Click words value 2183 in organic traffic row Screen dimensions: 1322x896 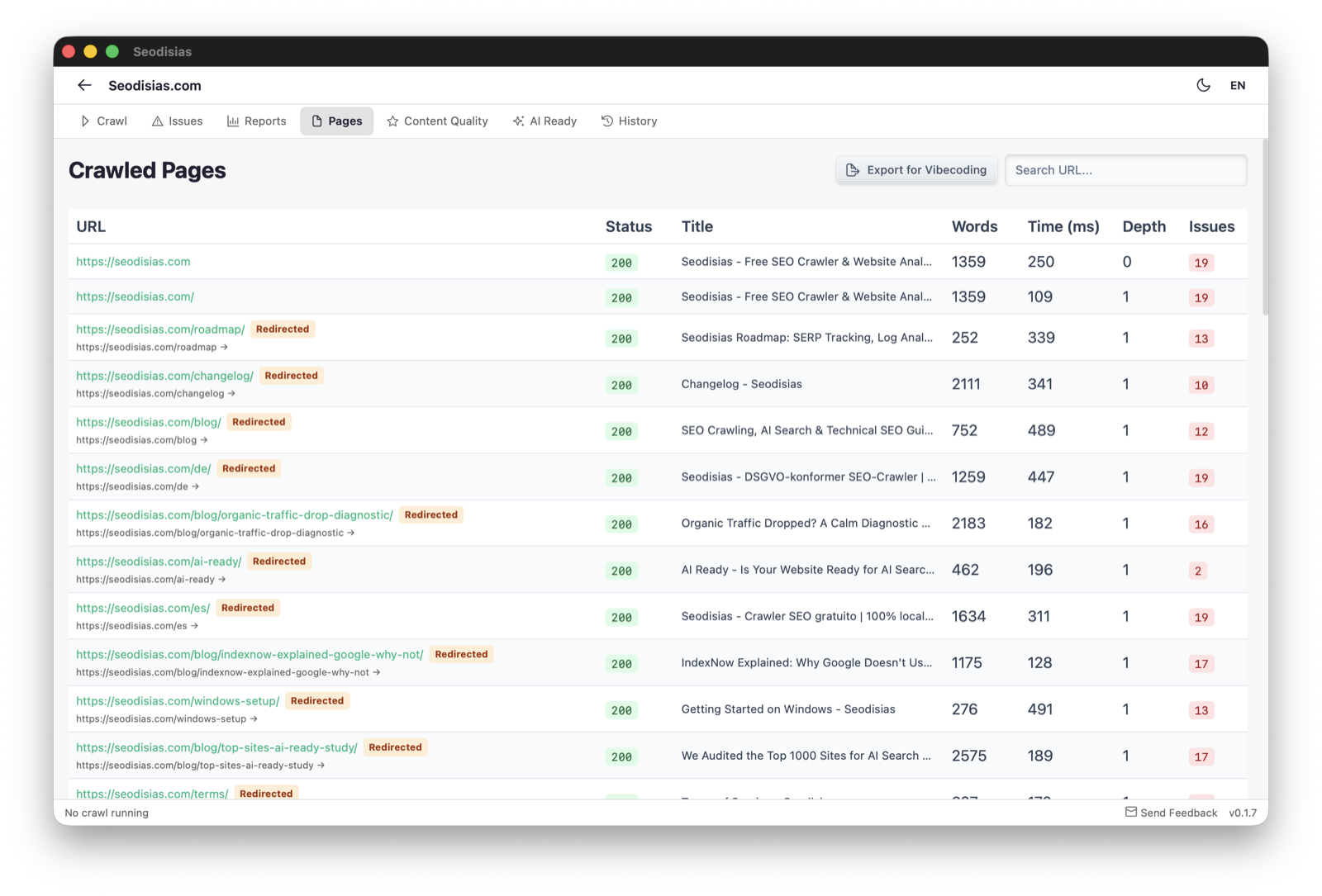click(x=968, y=524)
